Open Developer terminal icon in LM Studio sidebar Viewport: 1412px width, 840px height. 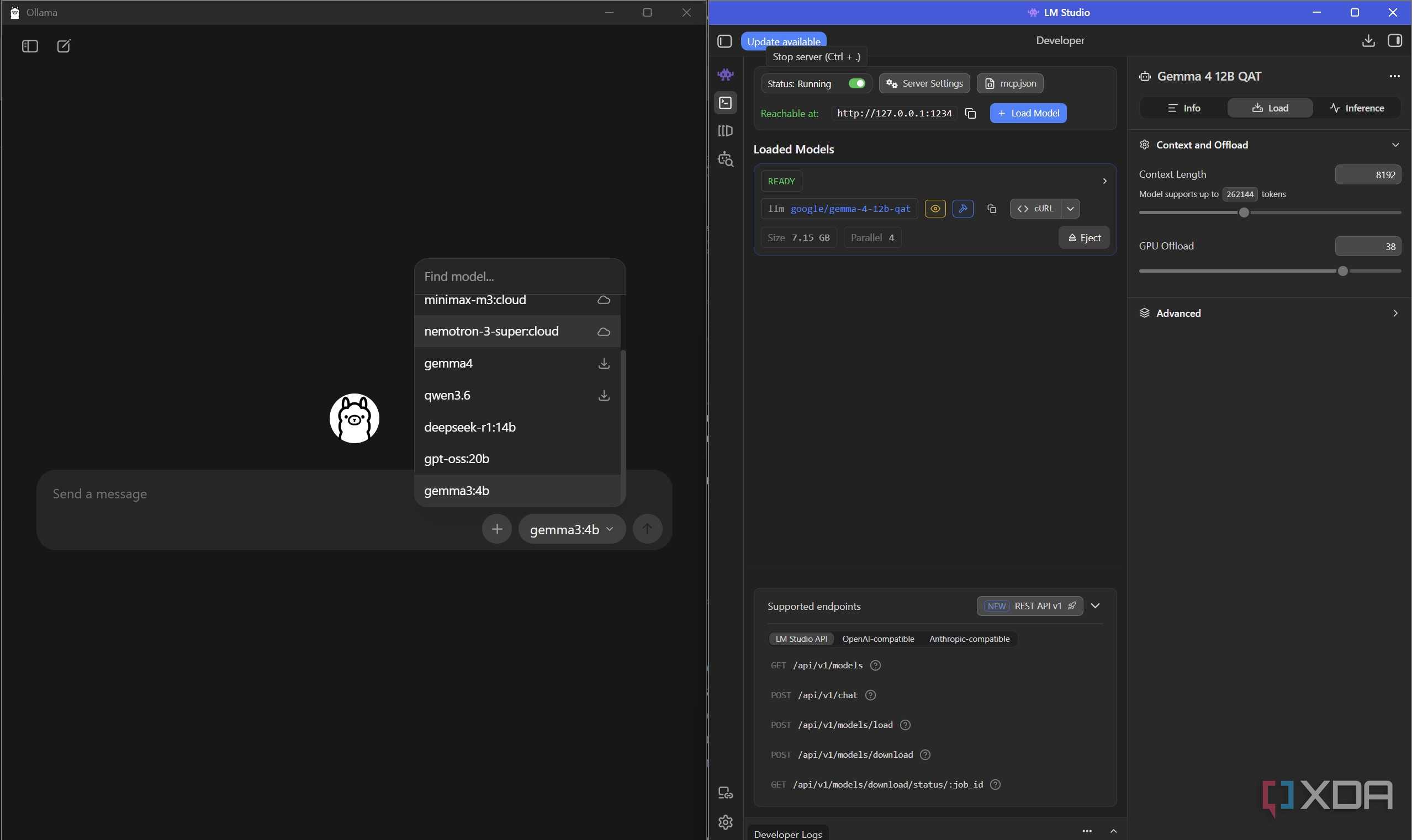(726, 103)
